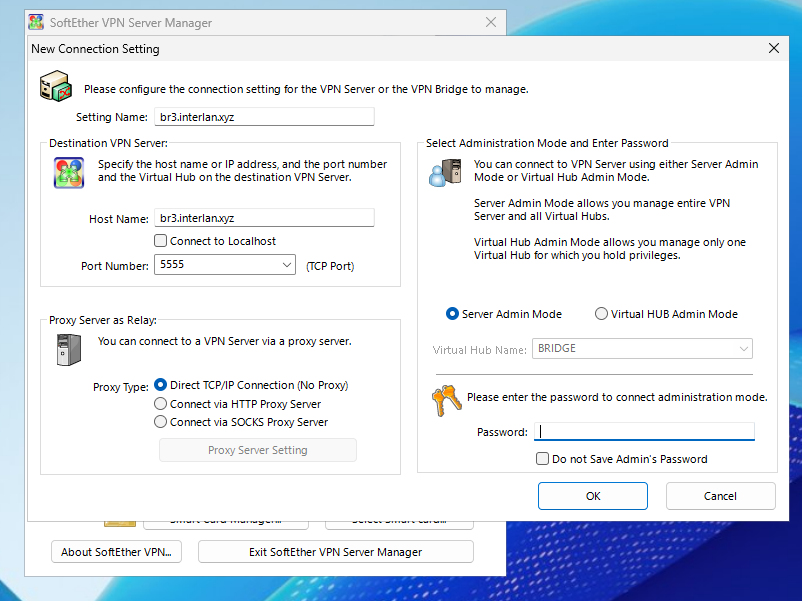802x601 pixels.
Task: Open Proxy Server Setting
Action: (x=258, y=450)
